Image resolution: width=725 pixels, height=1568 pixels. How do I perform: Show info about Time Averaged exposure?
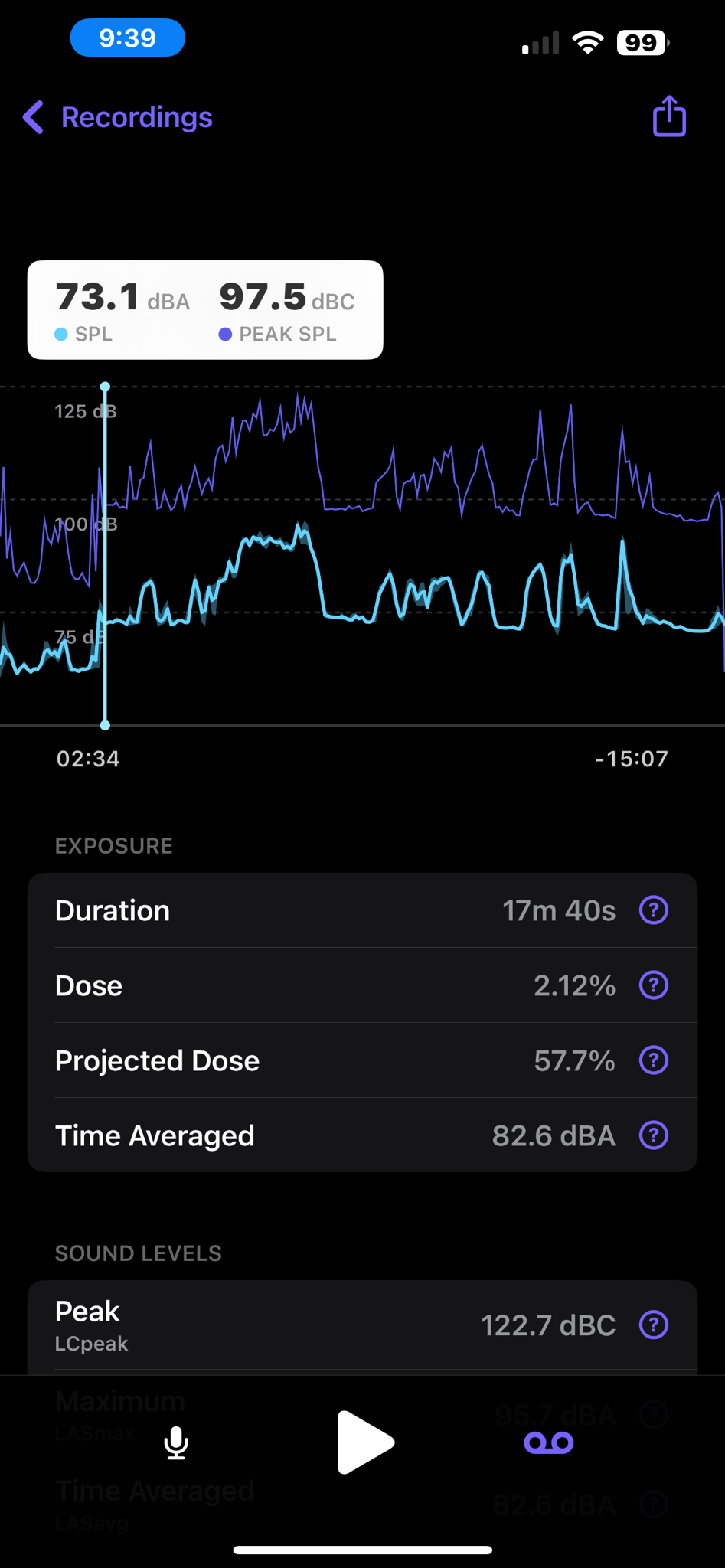pyautogui.click(x=654, y=1135)
